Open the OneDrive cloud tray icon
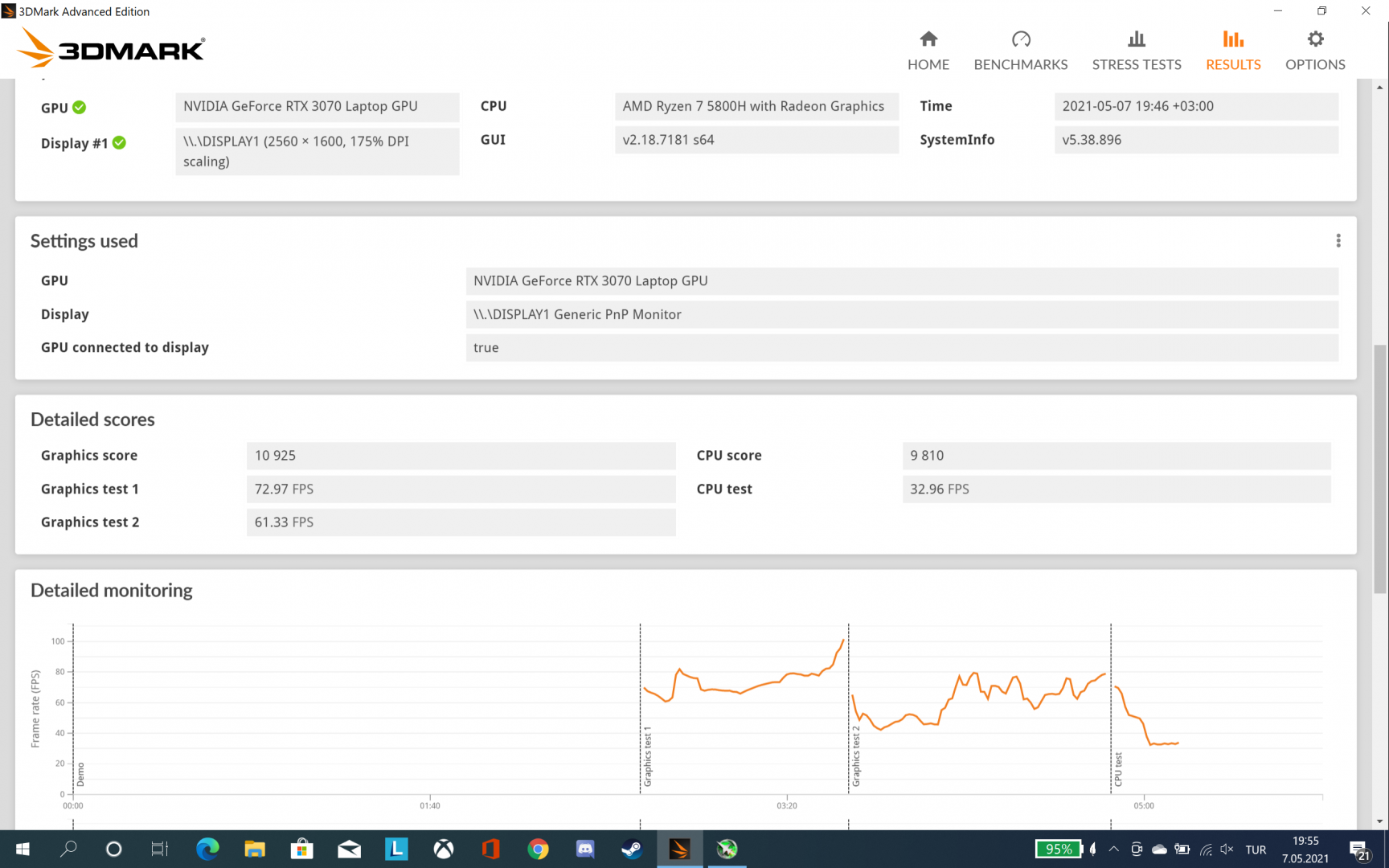 (1159, 849)
